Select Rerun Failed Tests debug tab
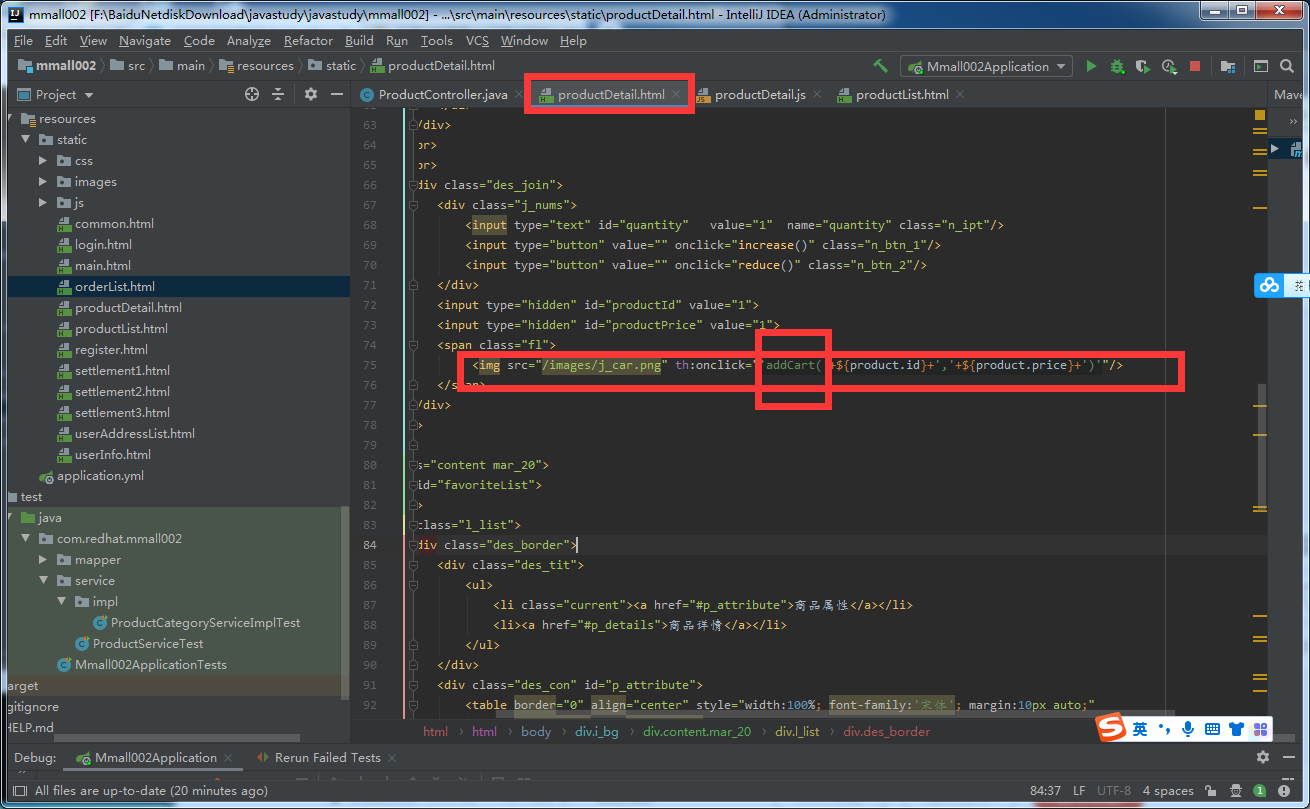The height and width of the screenshot is (809, 1310). (328, 757)
